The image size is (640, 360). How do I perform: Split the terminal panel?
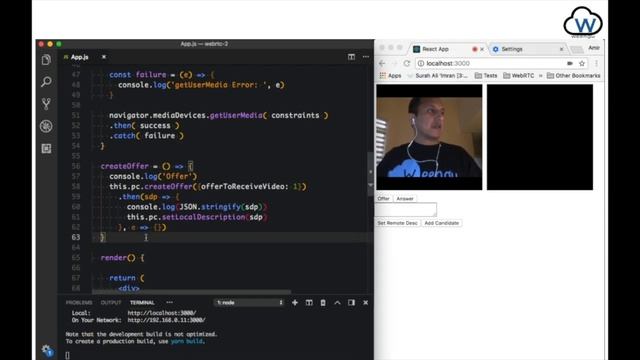click(309, 302)
